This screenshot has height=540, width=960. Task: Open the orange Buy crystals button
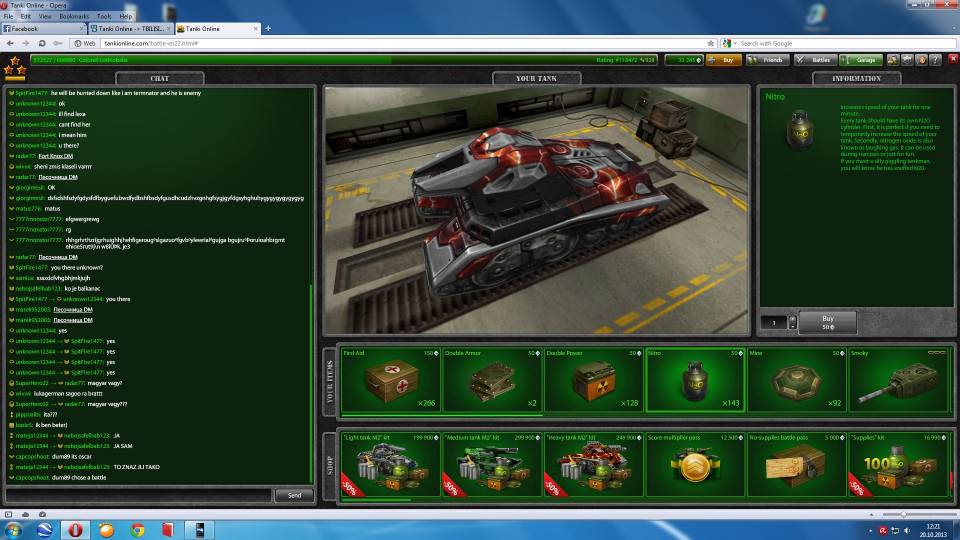click(724, 60)
